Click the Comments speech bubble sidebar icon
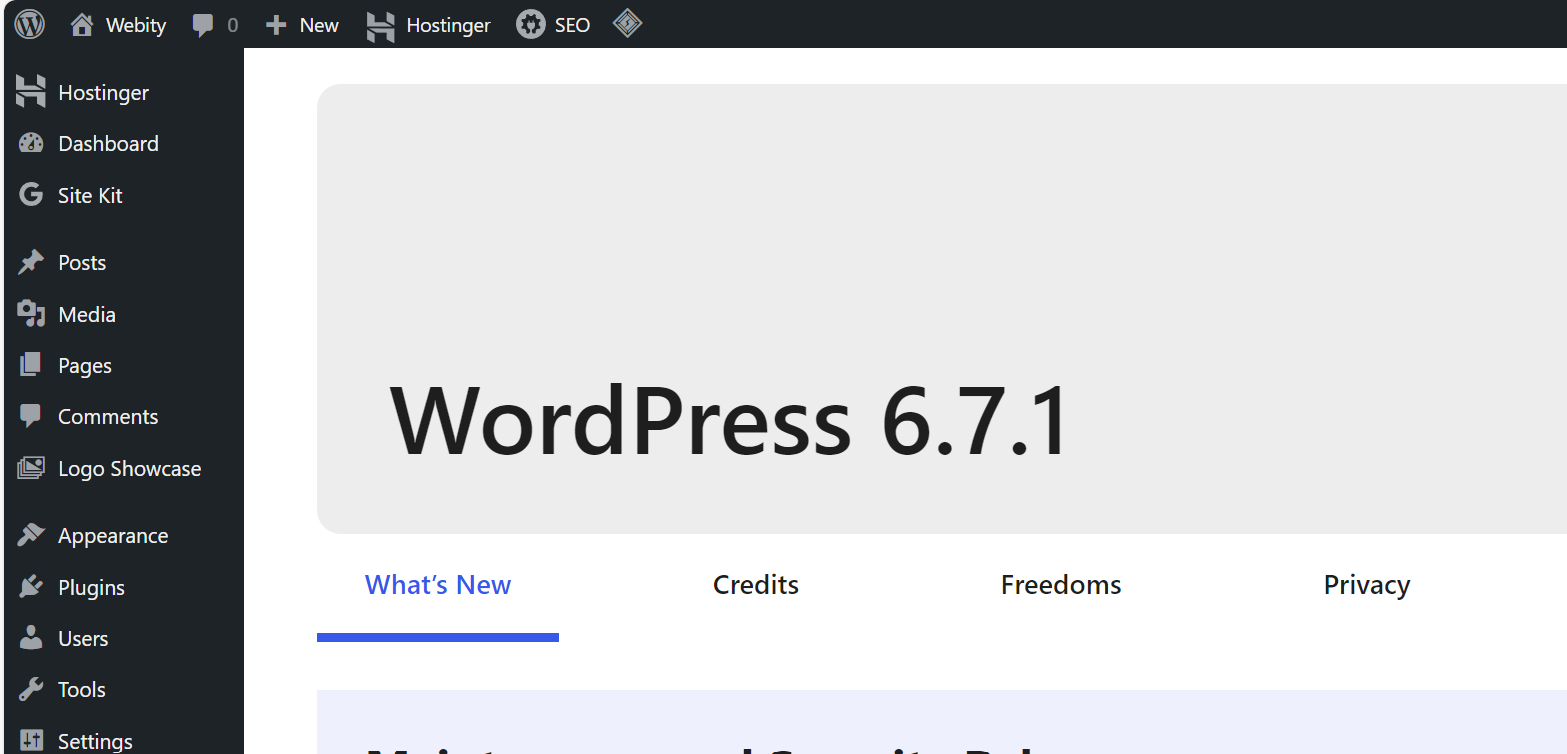This screenshot has width=1567, height=754. click(x=31, y=417)
